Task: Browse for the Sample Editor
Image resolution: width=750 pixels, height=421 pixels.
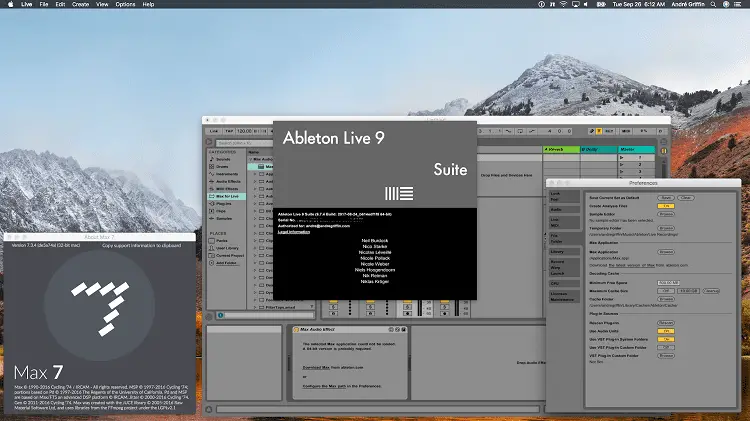Action: [x=665, y=214]
